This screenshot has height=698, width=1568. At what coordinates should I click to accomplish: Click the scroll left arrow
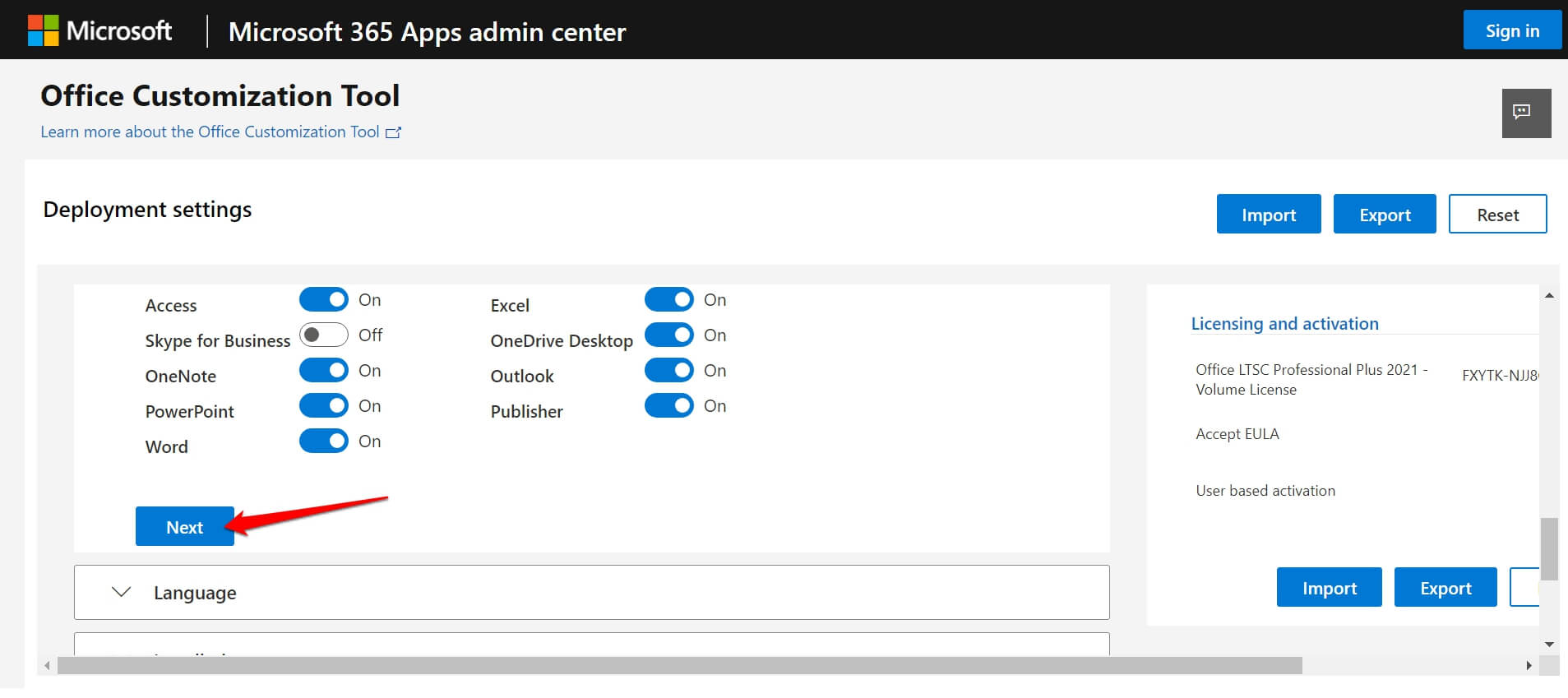coord(48,665)
